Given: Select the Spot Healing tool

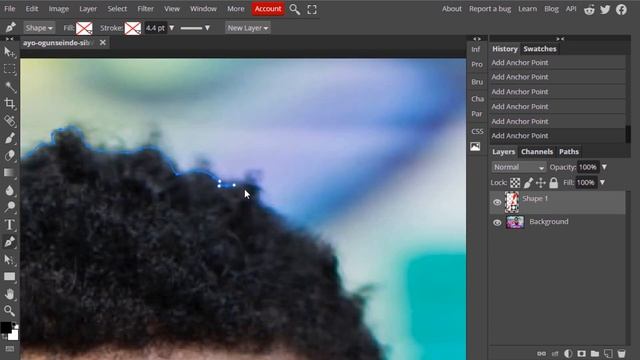Looking at the screenshot, I should tap(9, 121).
